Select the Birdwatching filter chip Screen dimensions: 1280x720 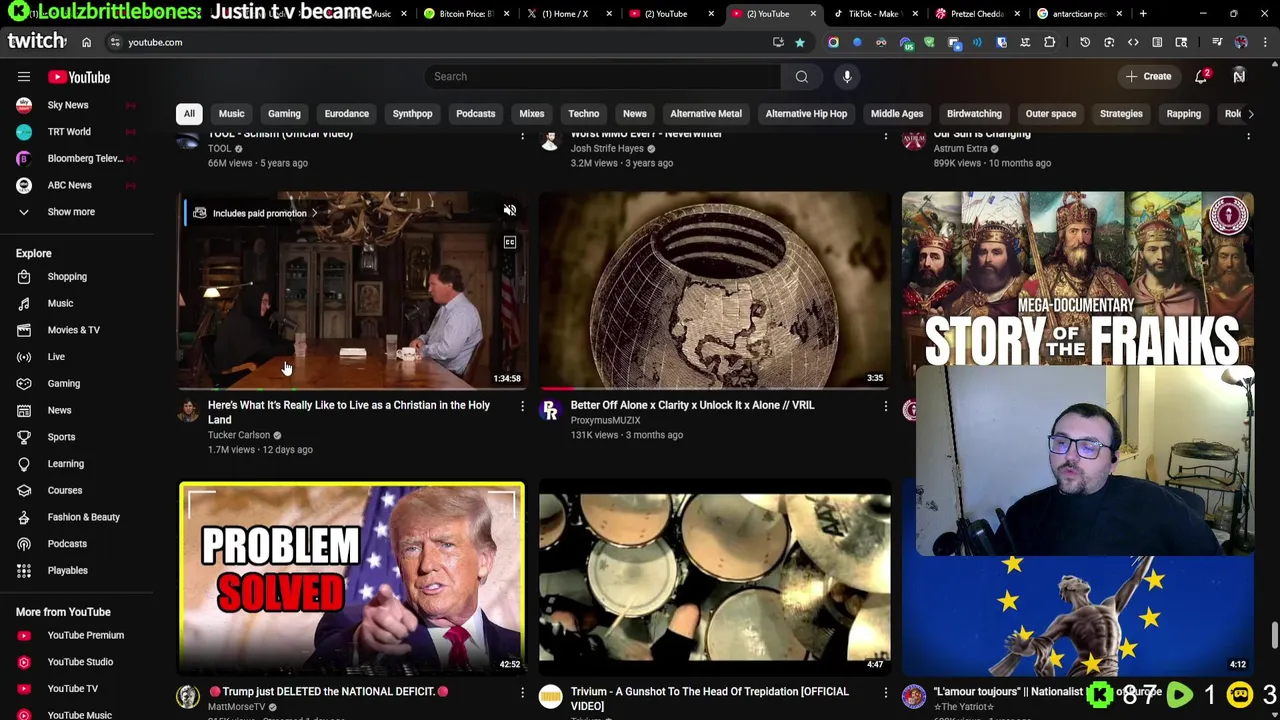974,113
